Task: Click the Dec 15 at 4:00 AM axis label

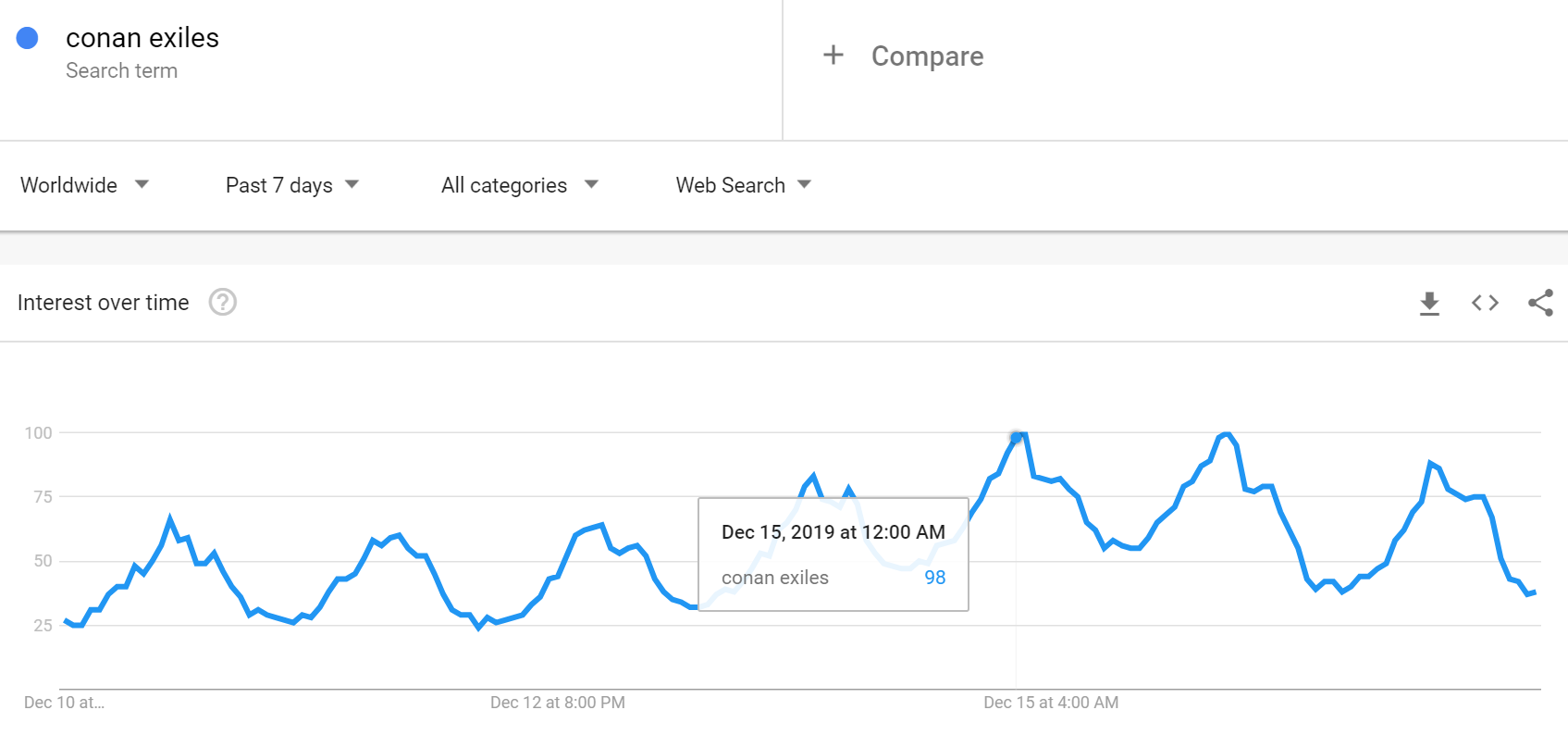Action: [1051, 703]
